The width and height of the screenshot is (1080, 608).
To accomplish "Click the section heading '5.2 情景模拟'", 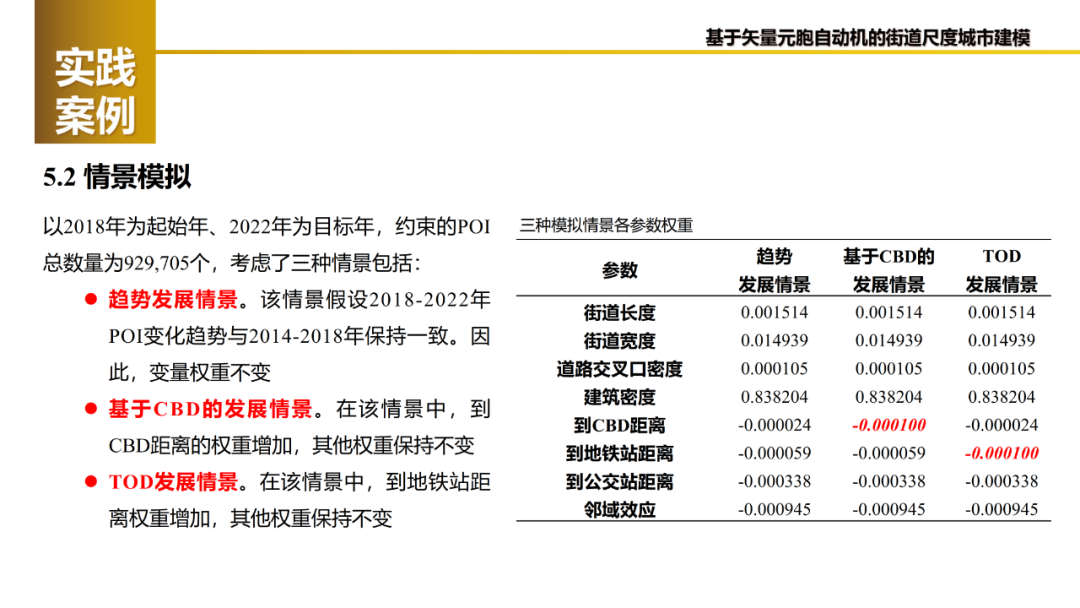I will click(x=116, y=177).
